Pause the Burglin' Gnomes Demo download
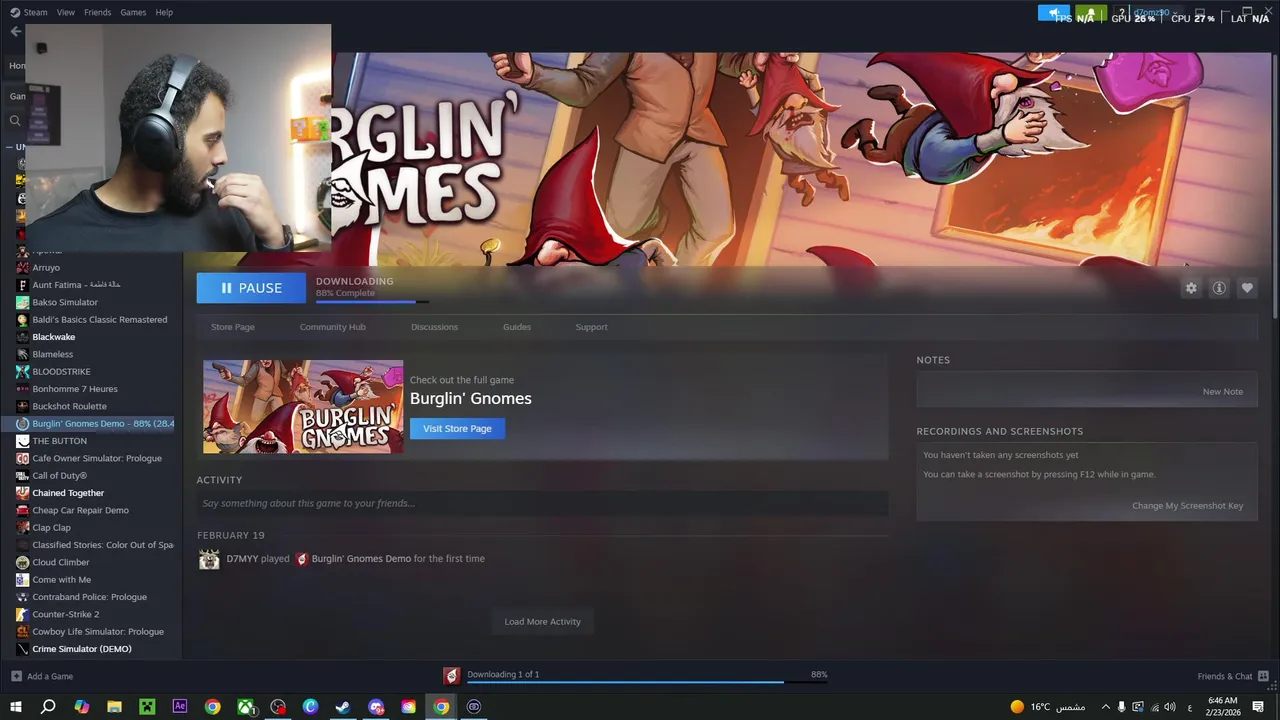1280x720 pixels. [x=251, y=288]
